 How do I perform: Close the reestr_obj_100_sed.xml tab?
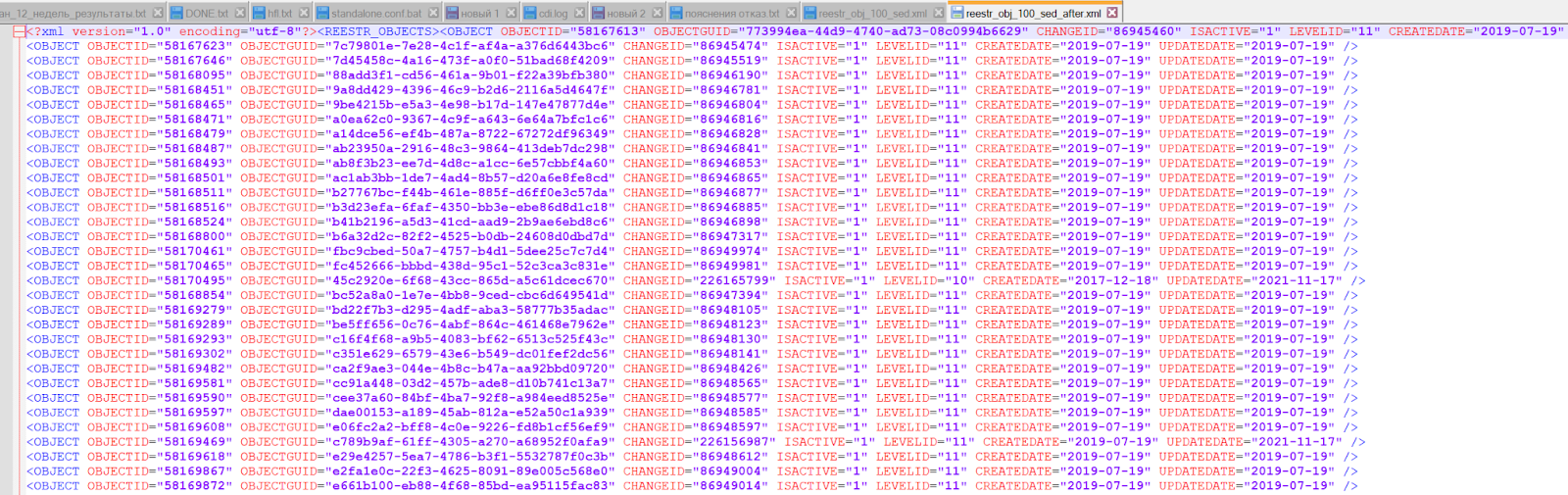tap(939, 13)
